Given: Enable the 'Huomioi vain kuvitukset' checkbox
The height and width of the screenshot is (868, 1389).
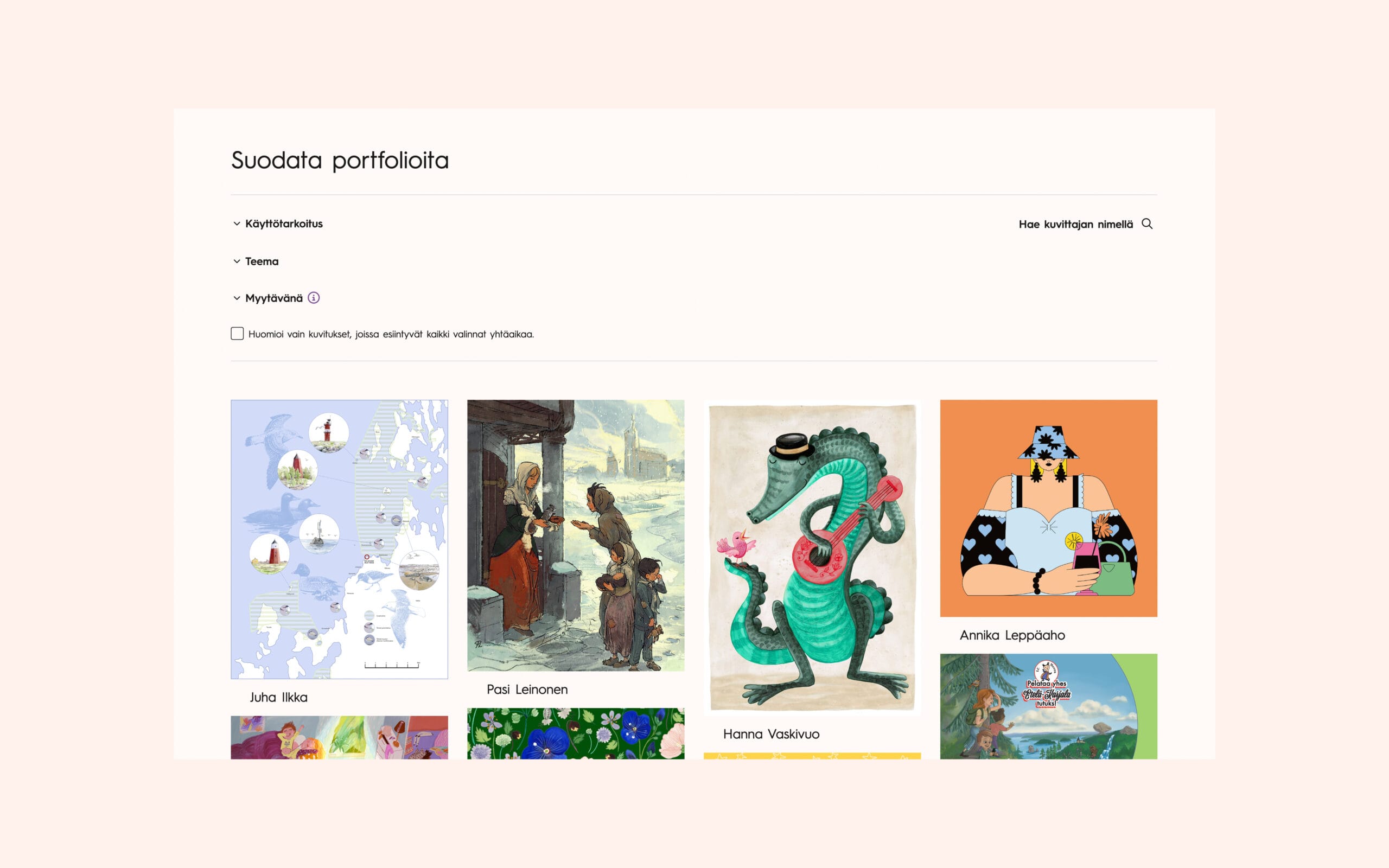Looking at the screenshot, I should [237, 334].
